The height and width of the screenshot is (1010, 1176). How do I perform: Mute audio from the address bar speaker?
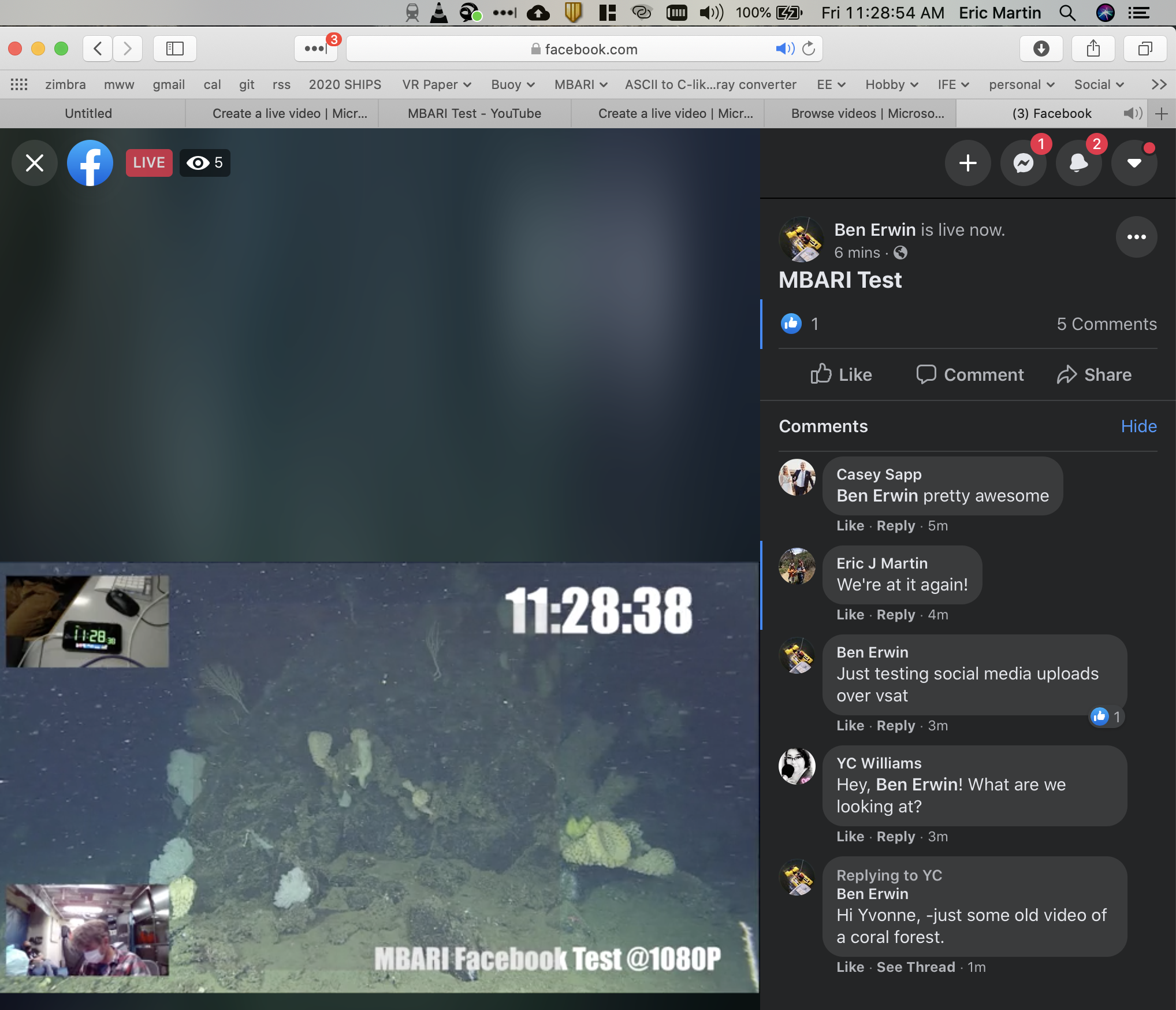[785, 49]
